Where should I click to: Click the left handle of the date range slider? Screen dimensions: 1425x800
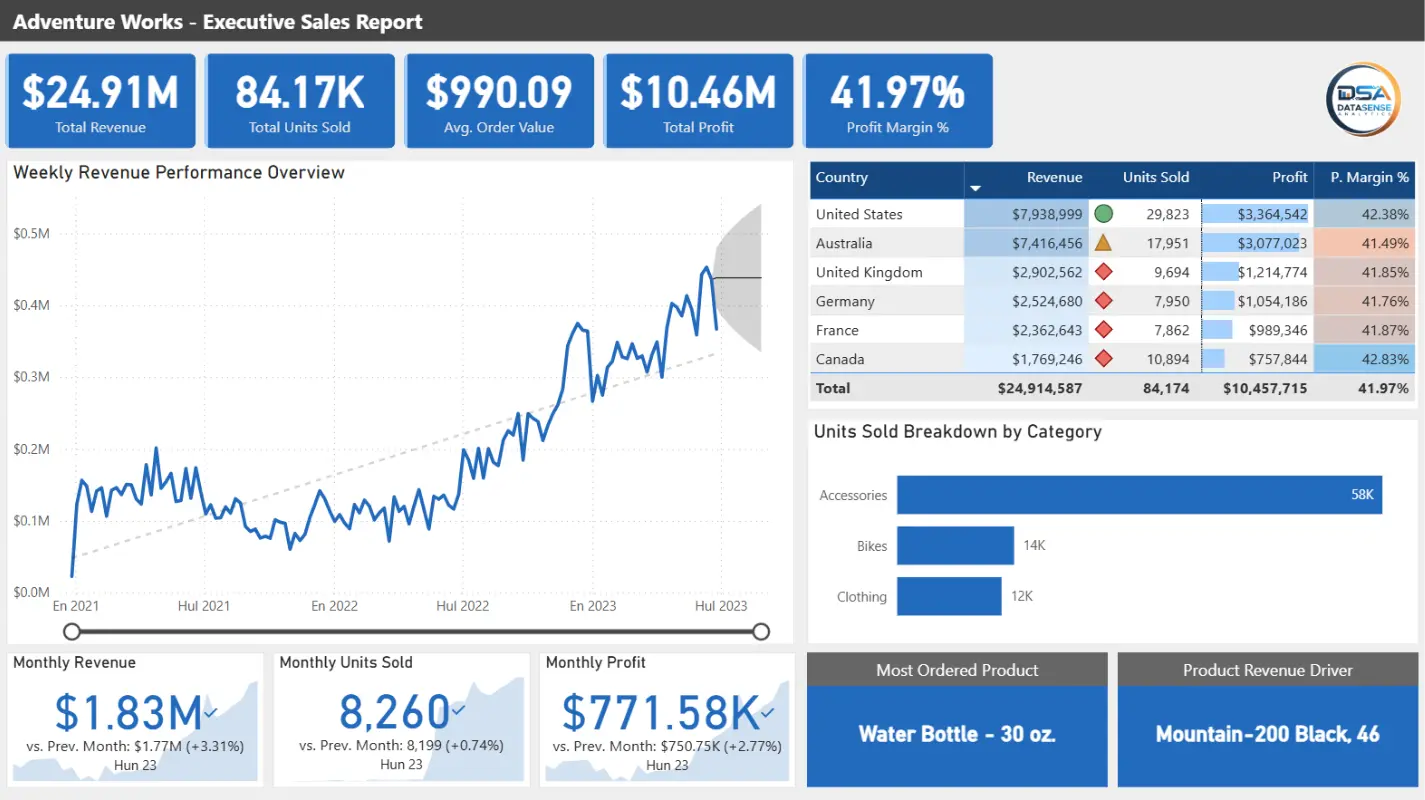click(72, 631)
